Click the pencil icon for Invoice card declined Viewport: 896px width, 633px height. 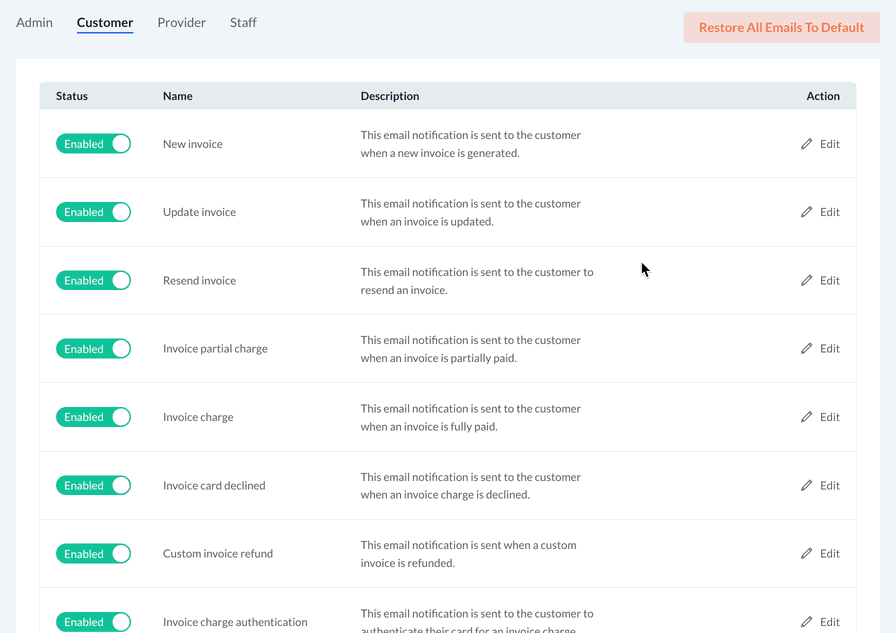806,486
